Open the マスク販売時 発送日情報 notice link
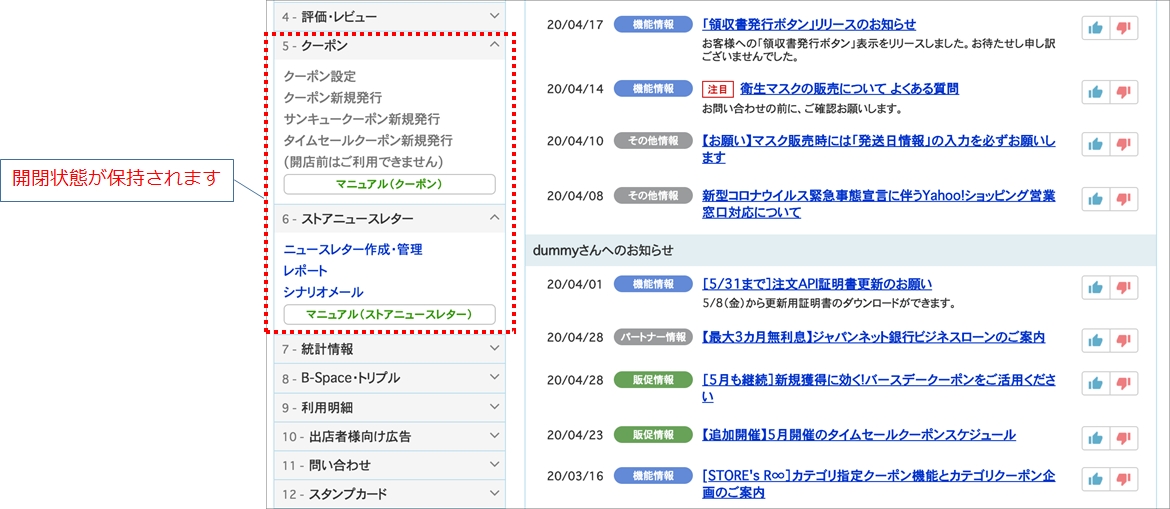Screen dimensions: 1170x509 click(879, 149)
